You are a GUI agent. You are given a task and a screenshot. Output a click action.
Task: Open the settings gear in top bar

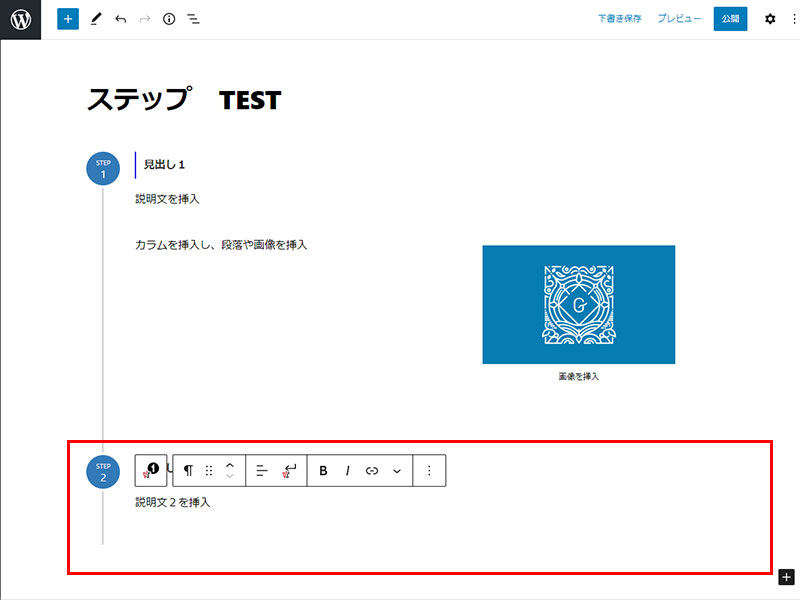pyautogui.click(x=769, y=19)
